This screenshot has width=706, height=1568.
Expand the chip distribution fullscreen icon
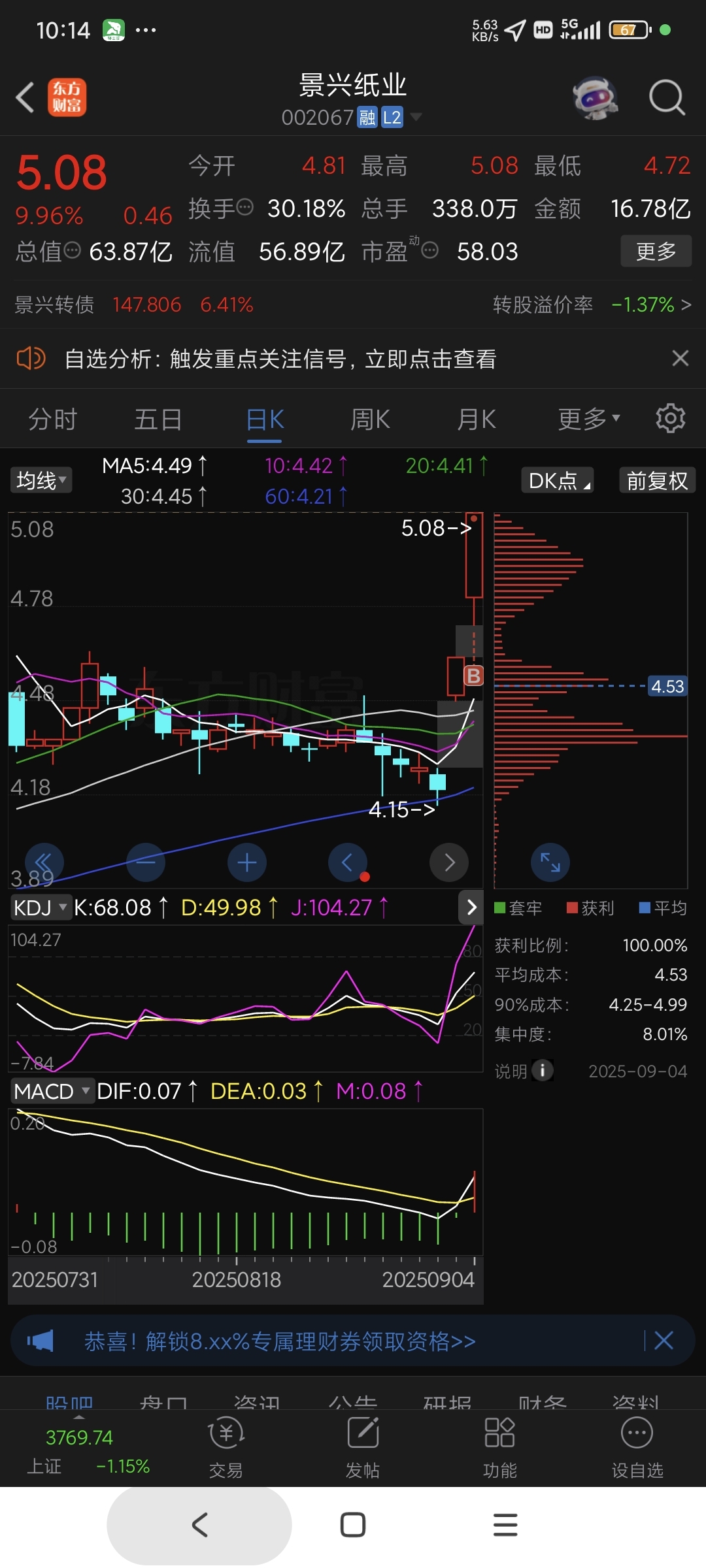550,862
